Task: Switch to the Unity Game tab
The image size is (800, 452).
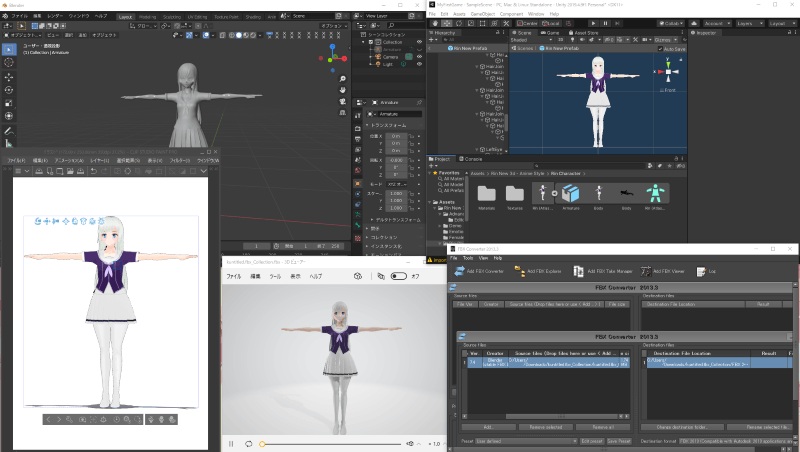Action: [551, 32]
